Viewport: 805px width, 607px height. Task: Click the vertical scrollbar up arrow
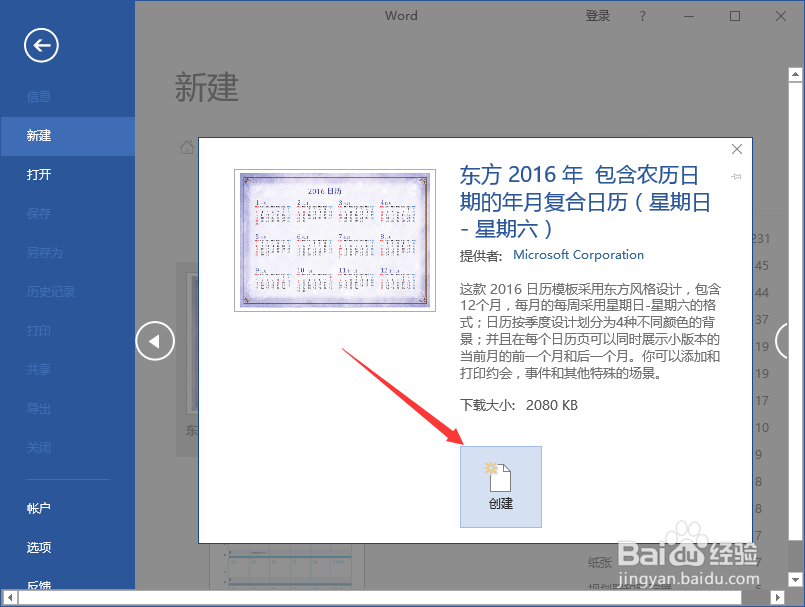[x=795, y=75]
